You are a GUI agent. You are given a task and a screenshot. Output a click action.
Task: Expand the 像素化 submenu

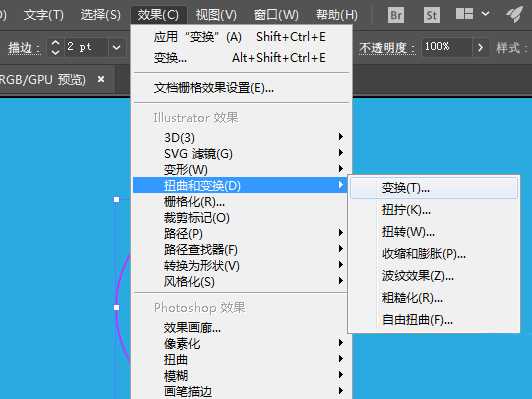tap(242, 343)
